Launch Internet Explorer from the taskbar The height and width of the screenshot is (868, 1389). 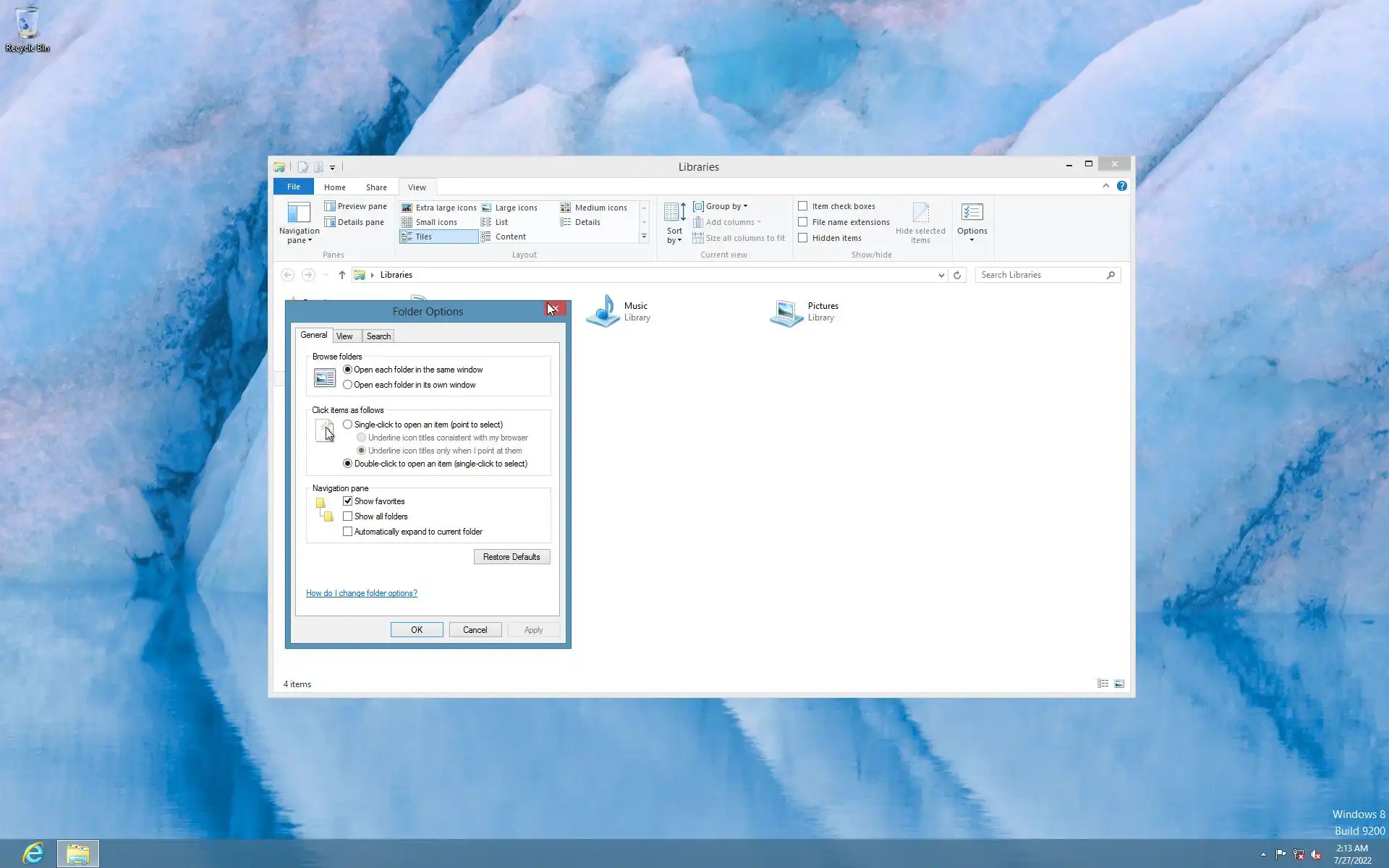(33, 854)
